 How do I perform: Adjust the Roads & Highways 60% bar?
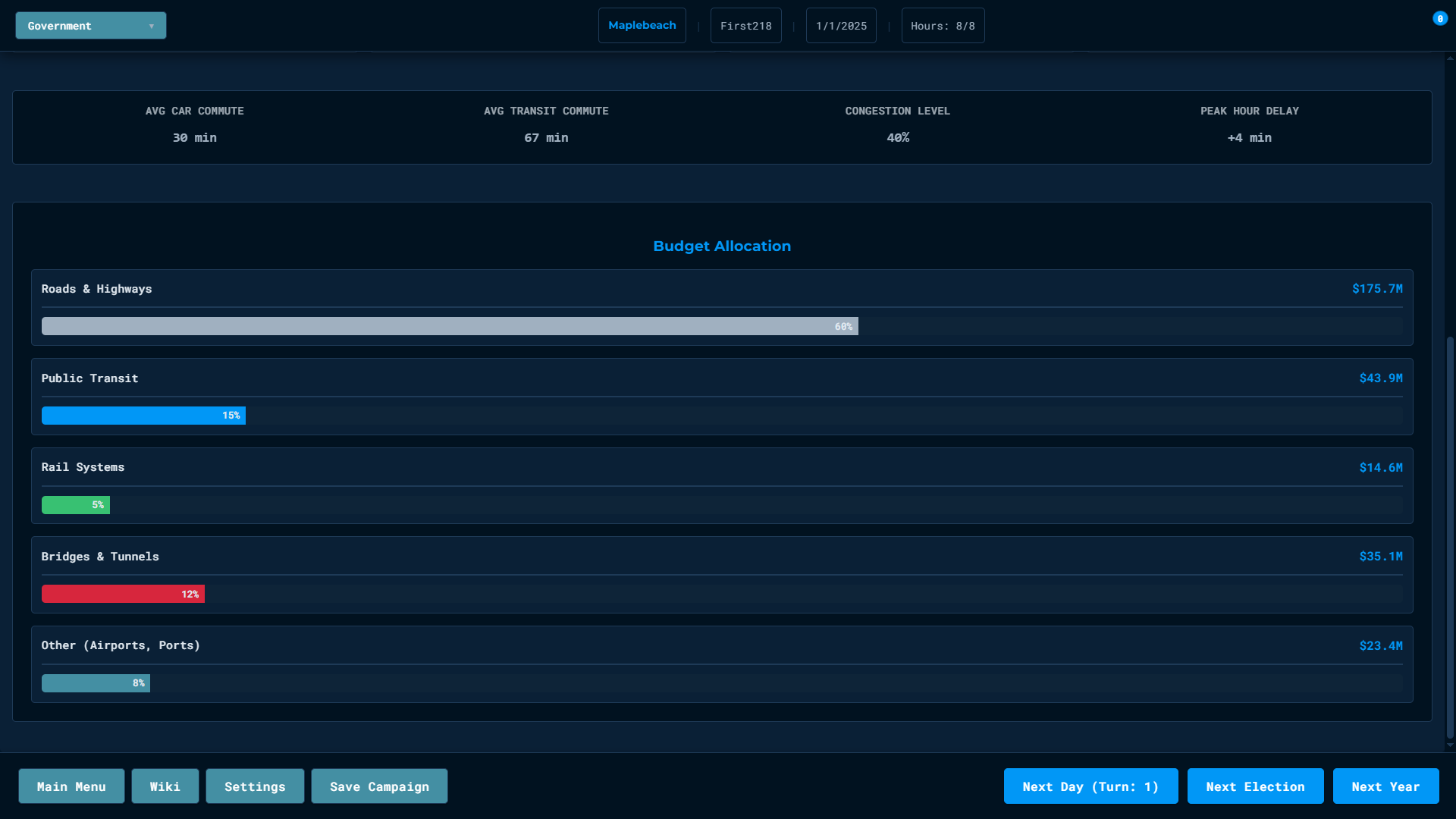(450, 326)
